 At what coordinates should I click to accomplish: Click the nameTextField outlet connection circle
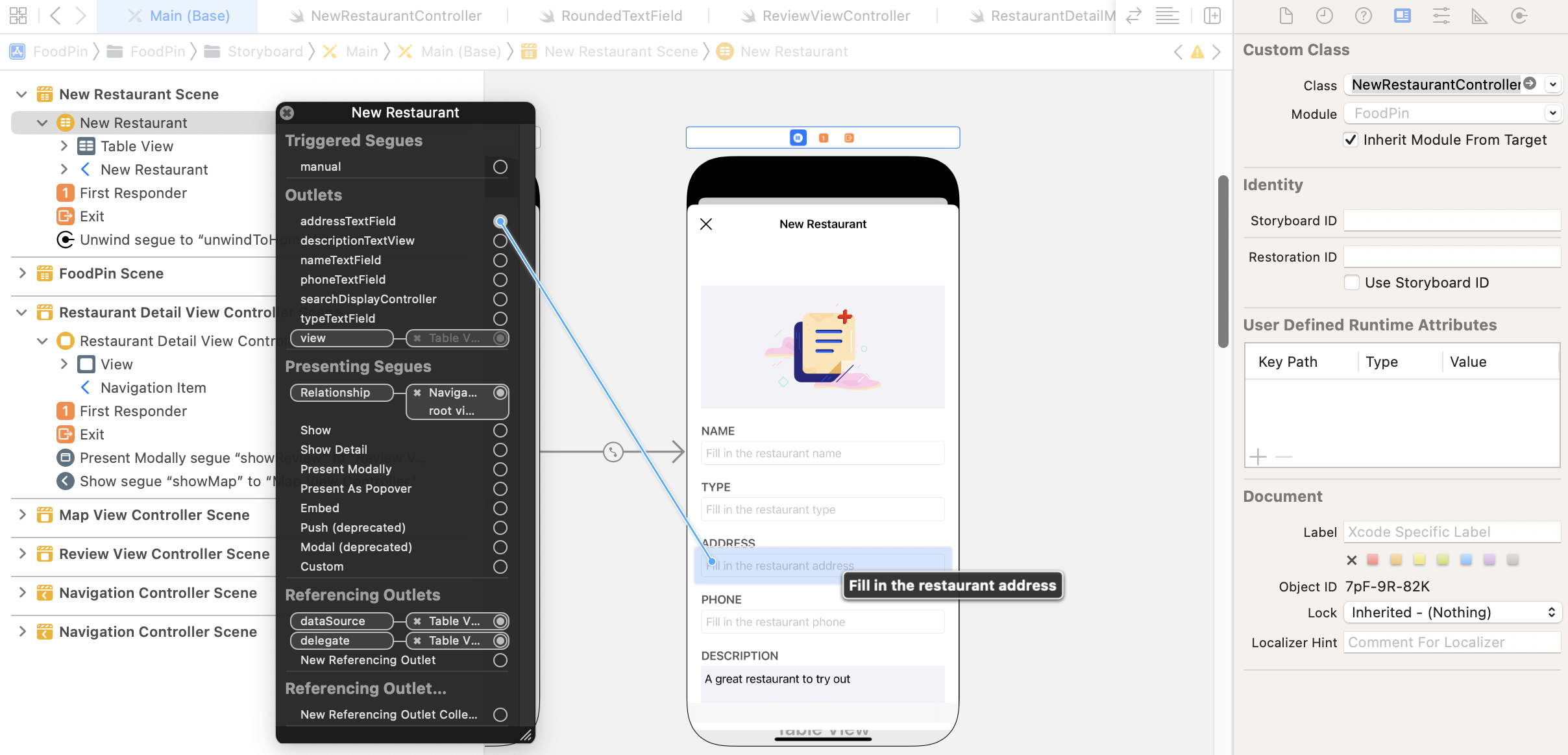500,260
